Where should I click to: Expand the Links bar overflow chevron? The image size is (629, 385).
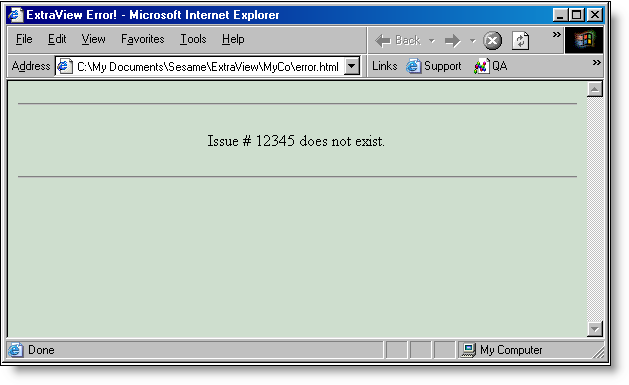point(597,63)
